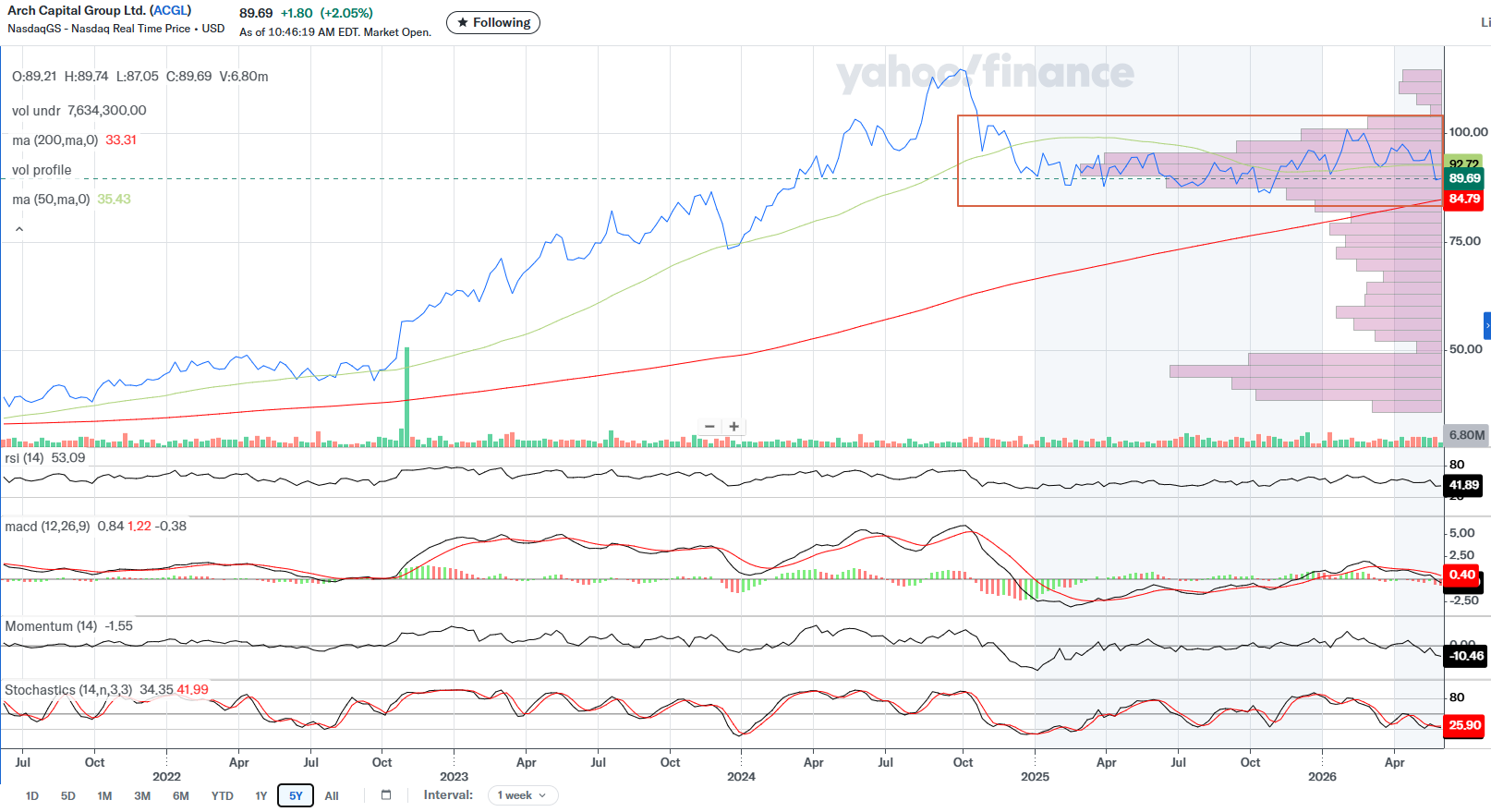1491x812 pixels.
Task: Click the -10.46 Momentum value flag
Action: [x=1466, y=656]
